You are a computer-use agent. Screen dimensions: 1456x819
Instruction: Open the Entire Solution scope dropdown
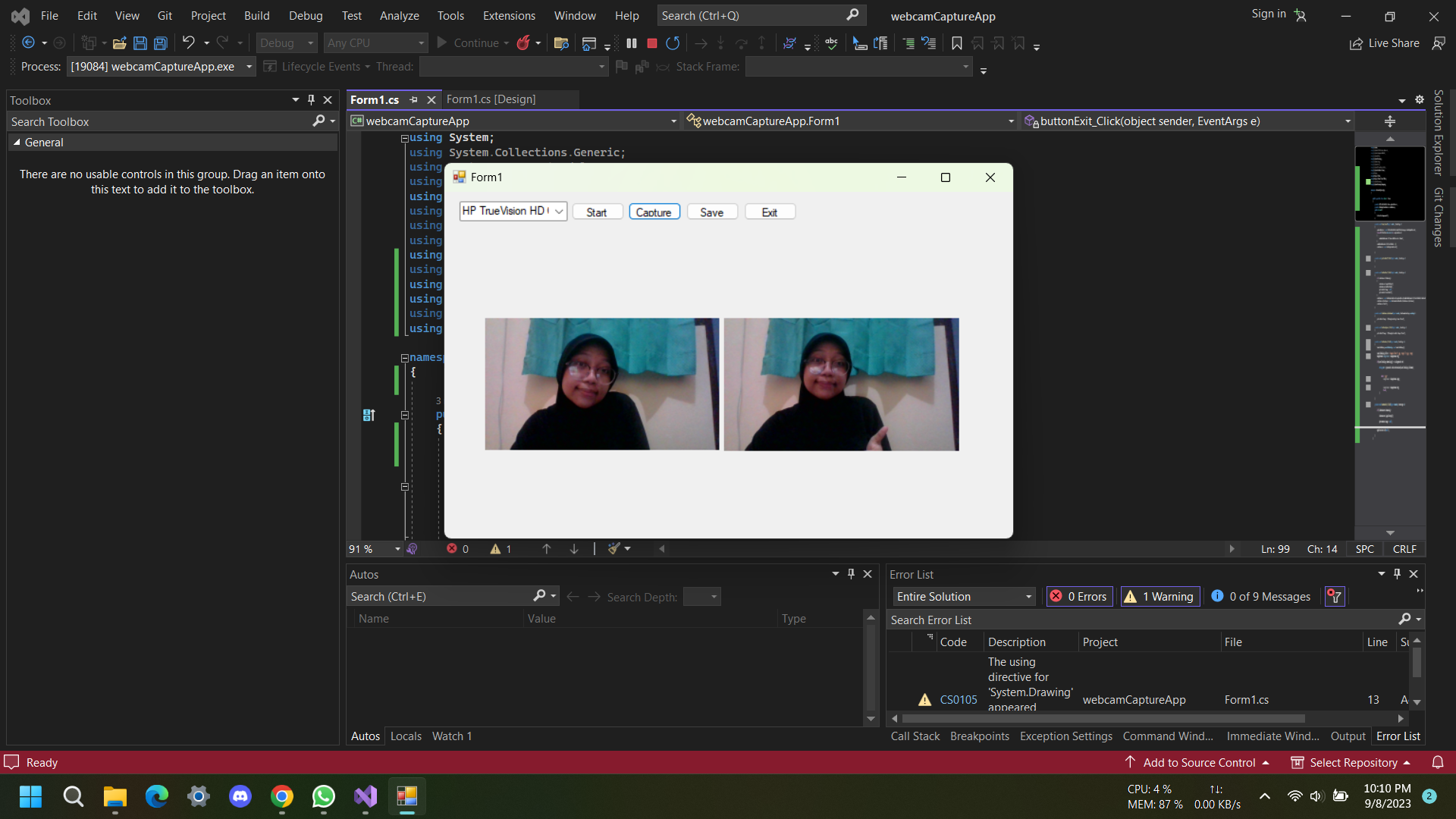click(x=964, y=597)
